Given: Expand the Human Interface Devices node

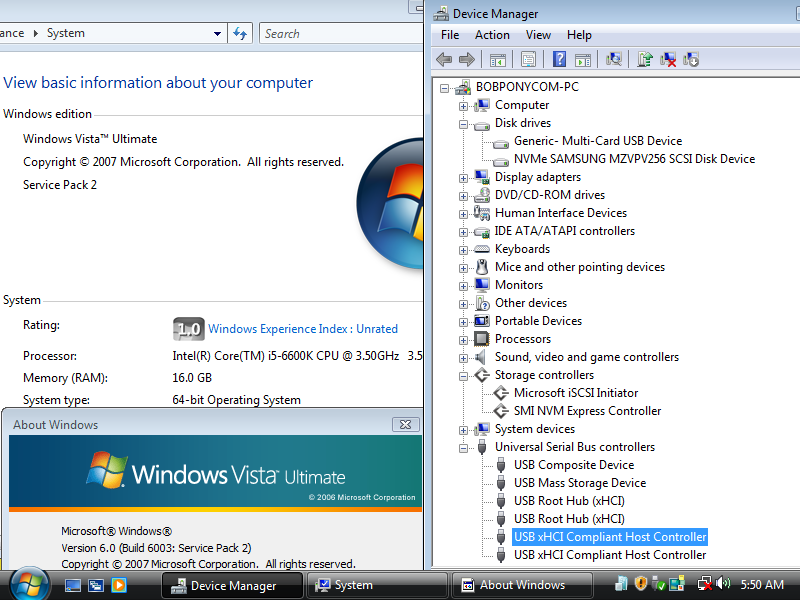Looking at the screenshot, I should [463, 214].
